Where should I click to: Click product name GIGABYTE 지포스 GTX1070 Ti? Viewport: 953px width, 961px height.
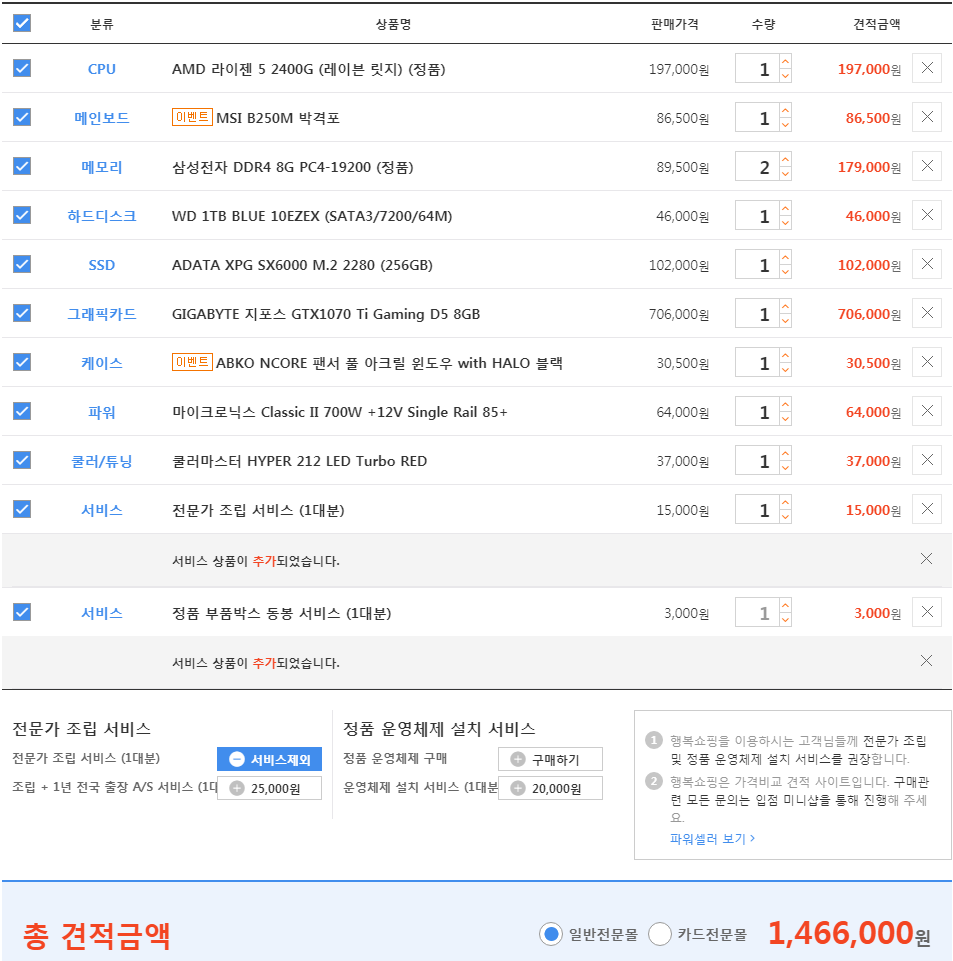[x=325, y=314]
